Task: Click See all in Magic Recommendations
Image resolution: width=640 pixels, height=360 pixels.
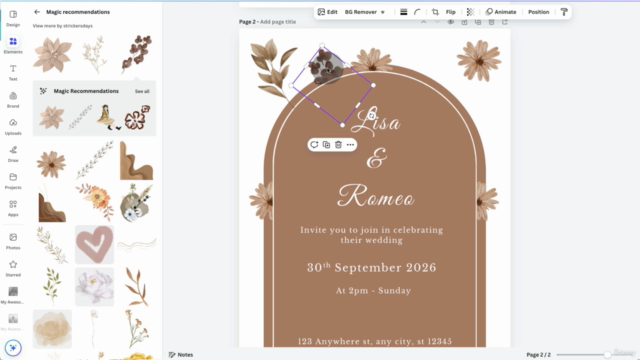Action: tap(142, 91)
